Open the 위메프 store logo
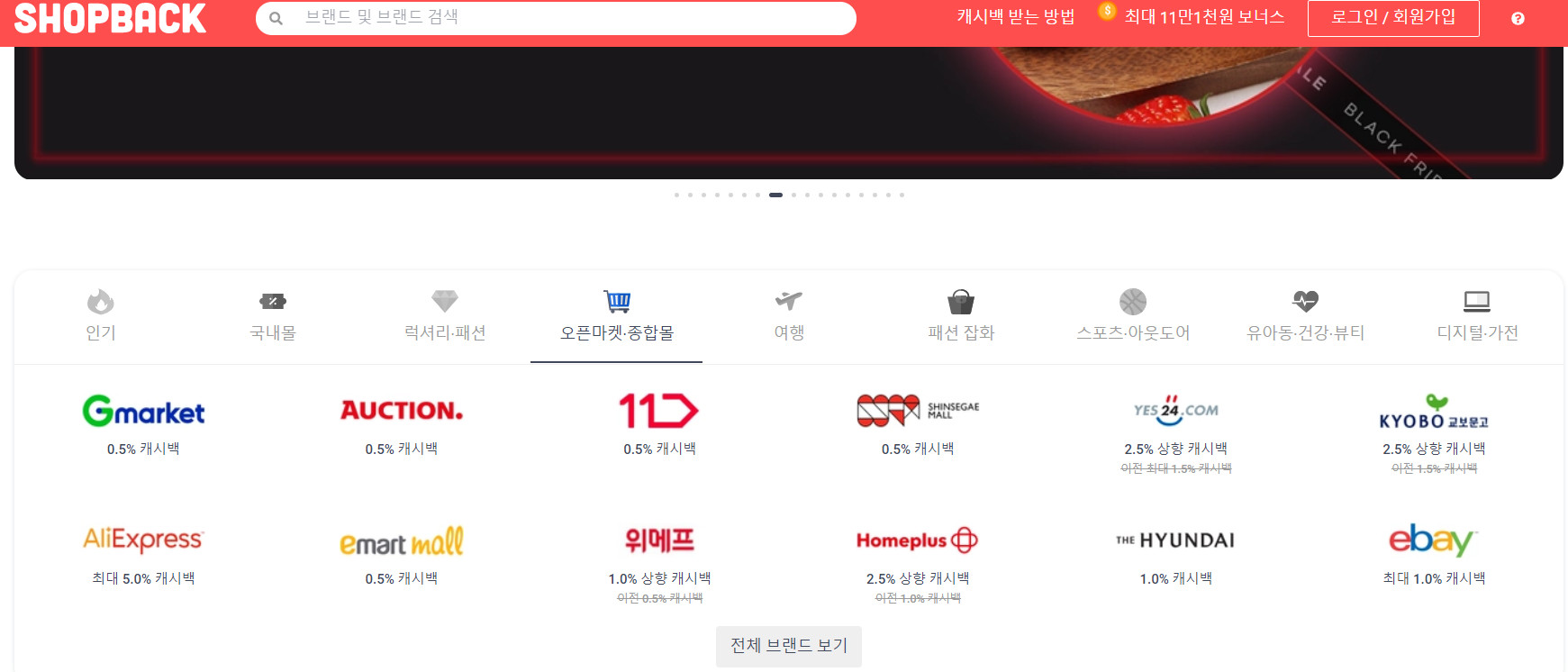The image size is (1568, 672). coord(659,540)
